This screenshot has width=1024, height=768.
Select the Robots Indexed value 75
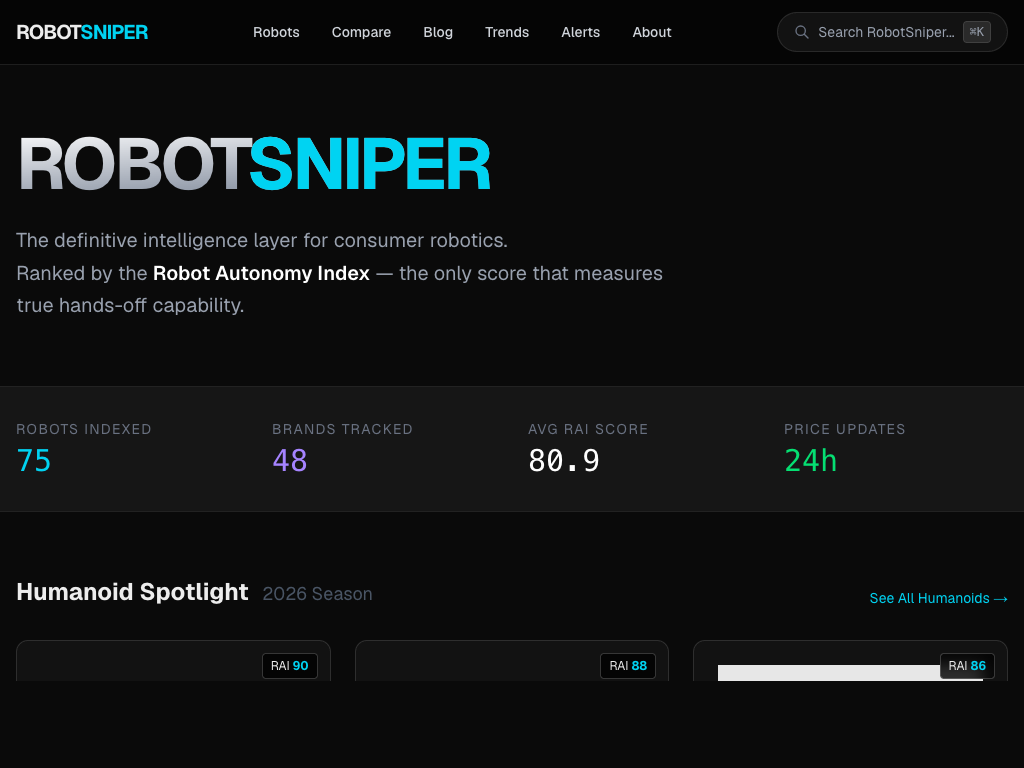click(33, 460)
